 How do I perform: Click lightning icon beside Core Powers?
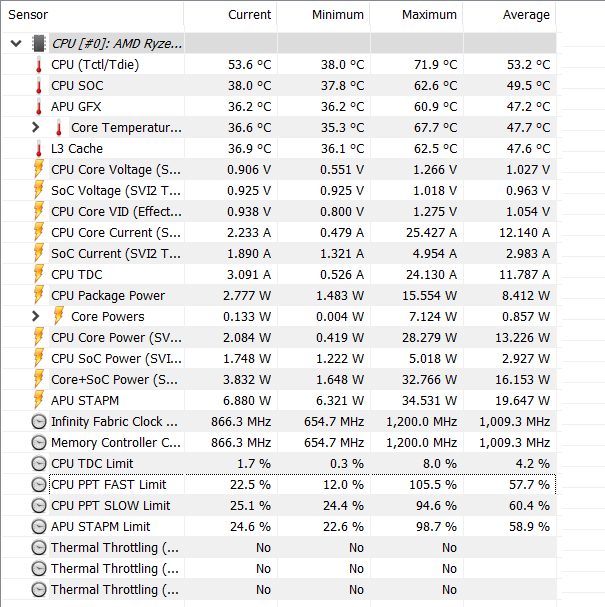(59, 316)
